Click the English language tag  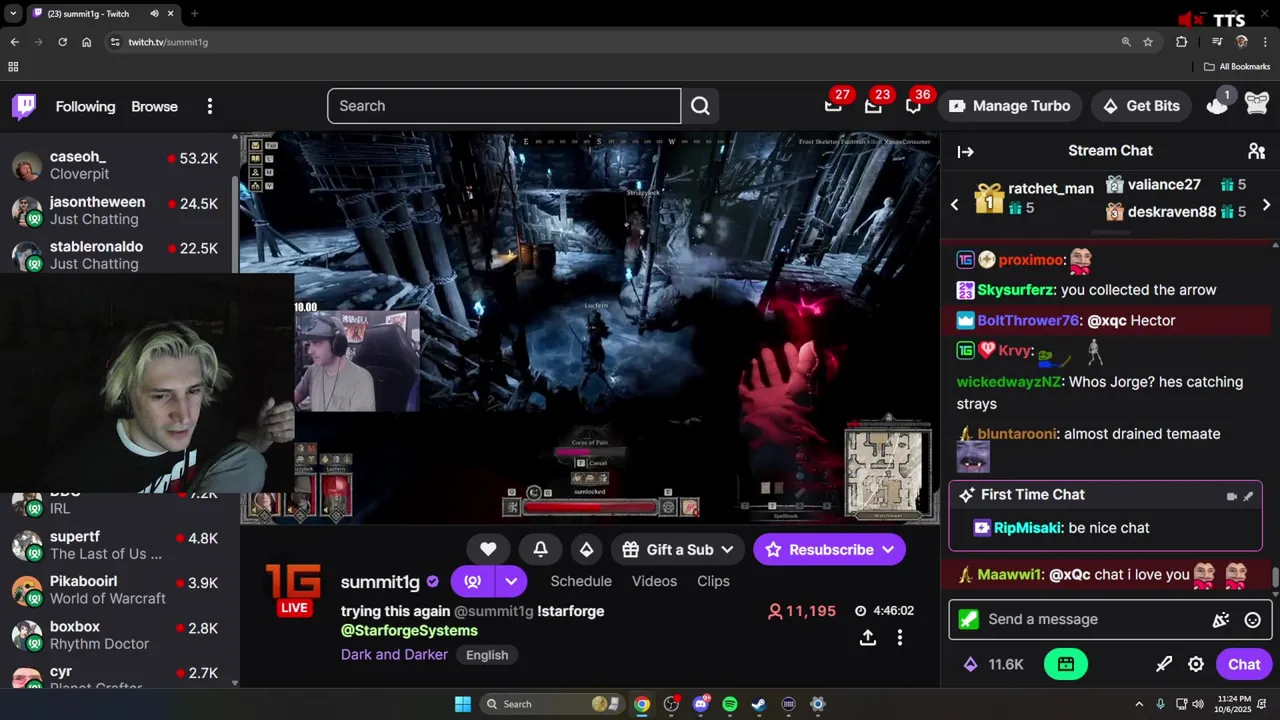click(x=487, y=655)
